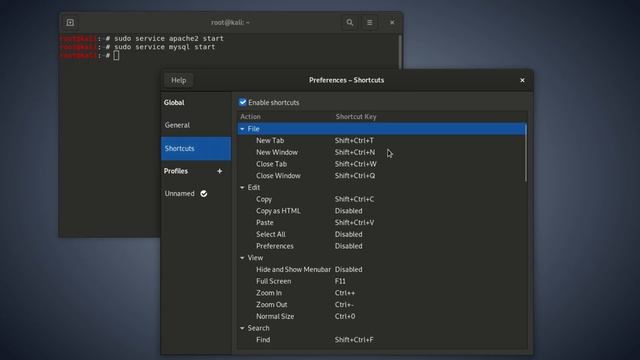This screenshot has width=640, height=360.
Task: Open a new tab in the terminal window
Action: (70, 22)
